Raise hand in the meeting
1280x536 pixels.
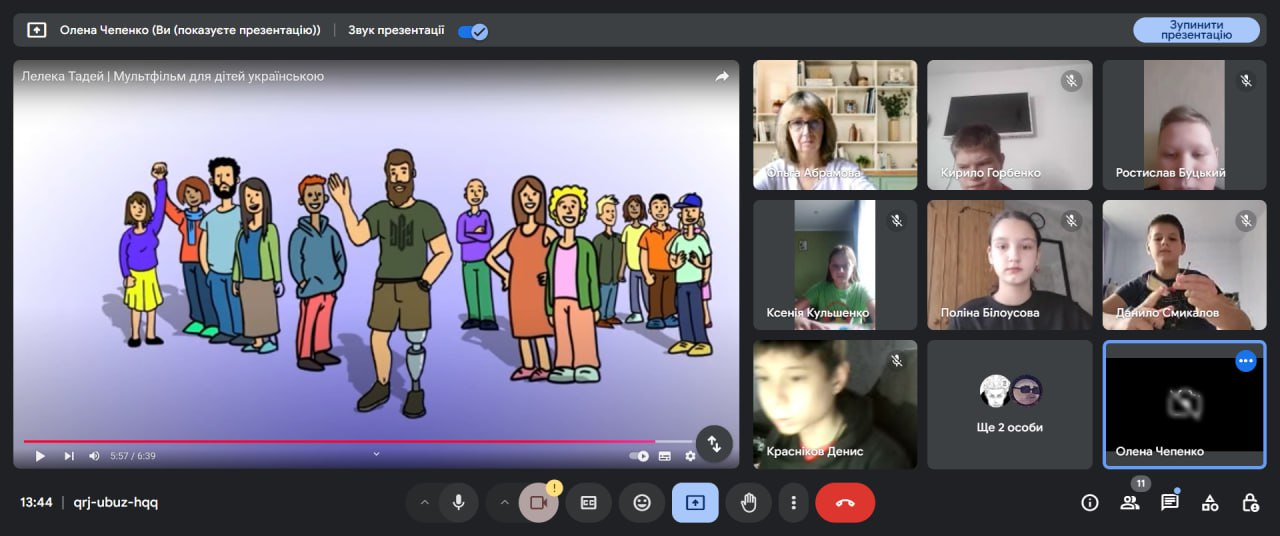click(x=748, y=502)
